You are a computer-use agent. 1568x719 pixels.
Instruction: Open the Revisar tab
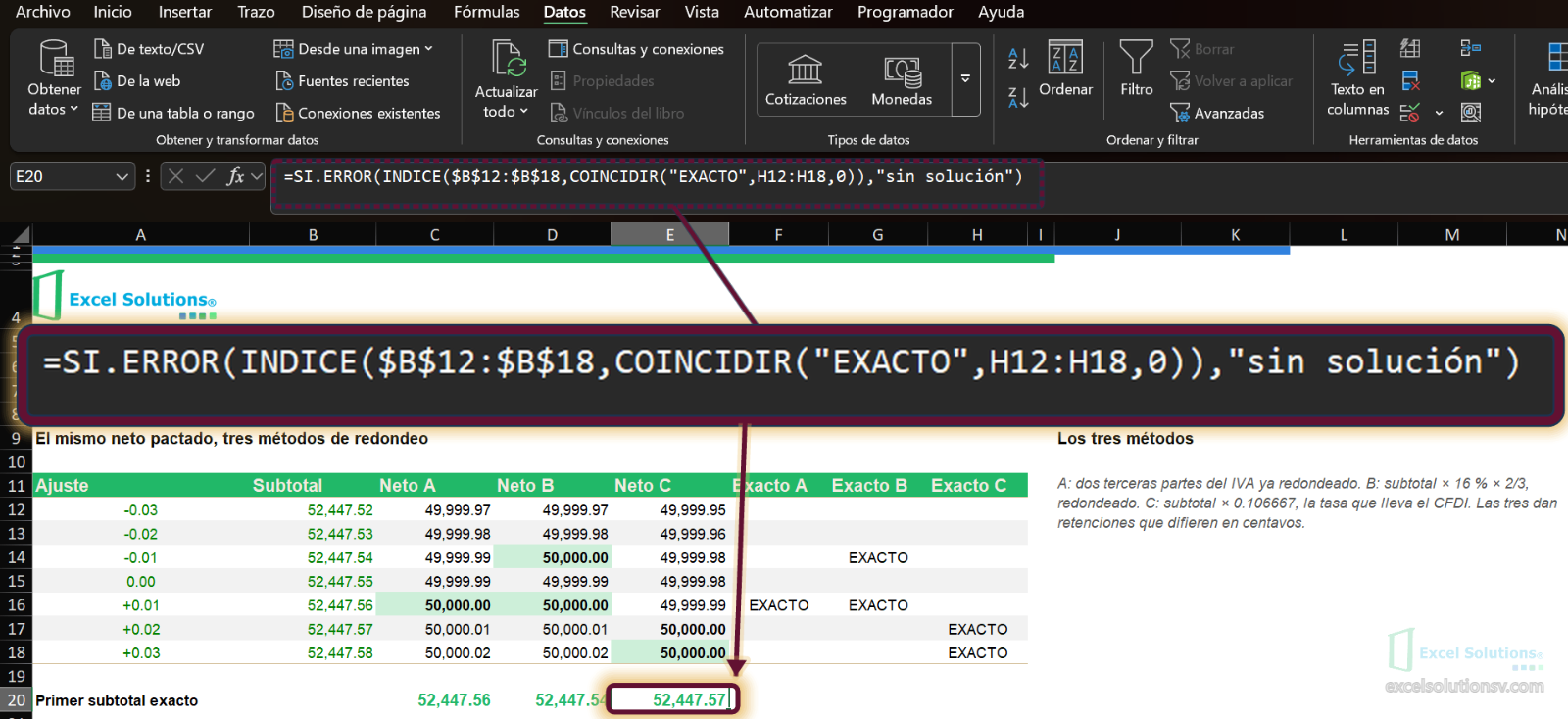[x=635, y=12]
